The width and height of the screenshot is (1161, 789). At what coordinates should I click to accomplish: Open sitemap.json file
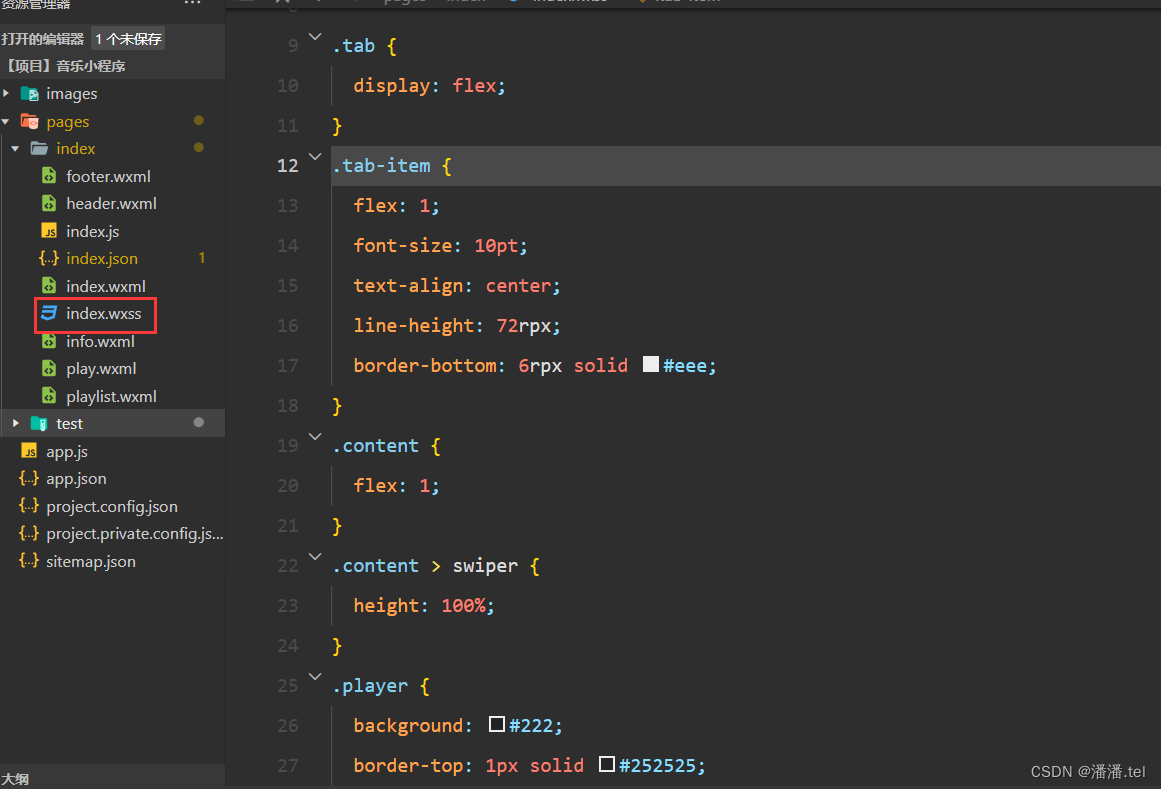click(91, 561)
